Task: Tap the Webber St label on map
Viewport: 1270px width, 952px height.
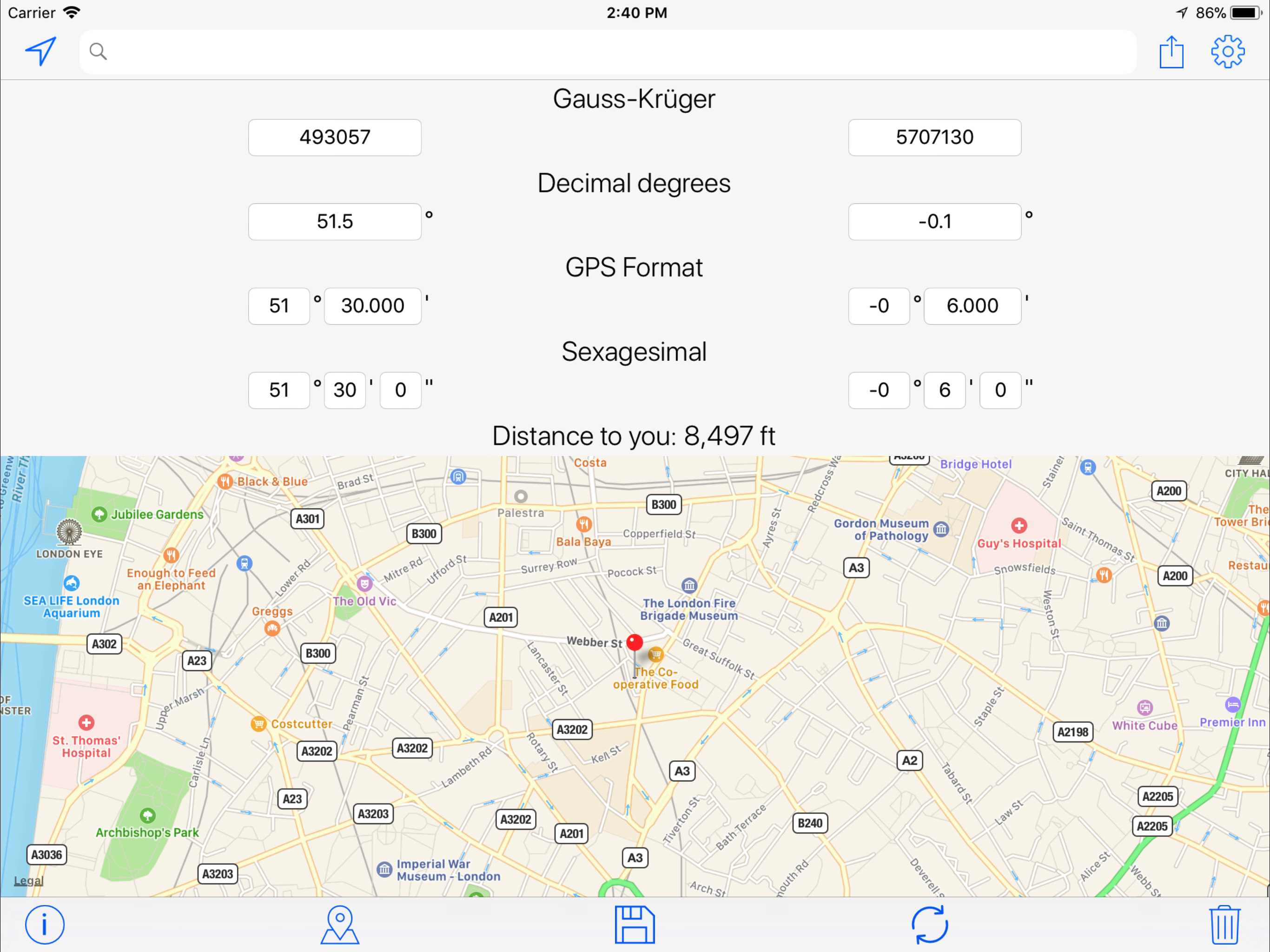Action: [x=595, y=642]
